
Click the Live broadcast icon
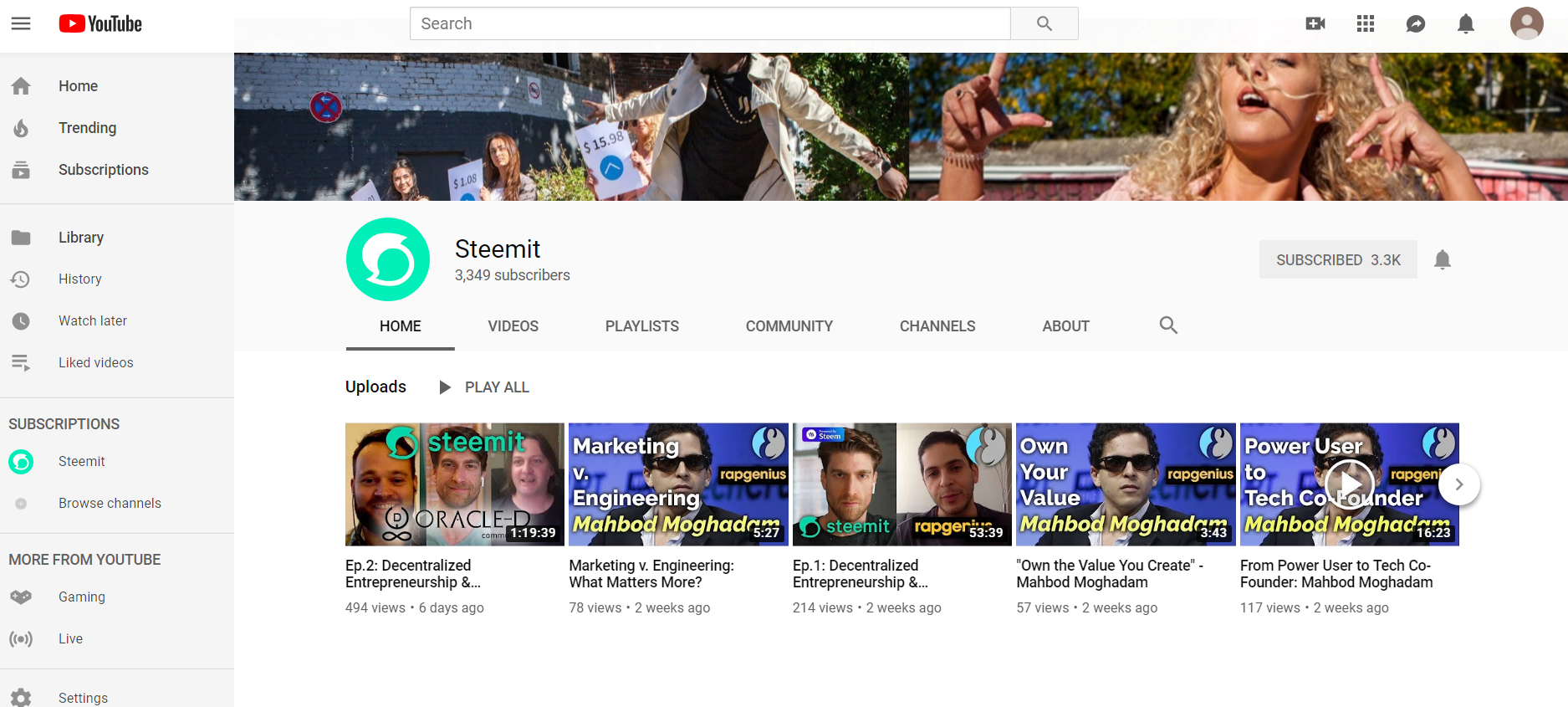coord(21,638)
